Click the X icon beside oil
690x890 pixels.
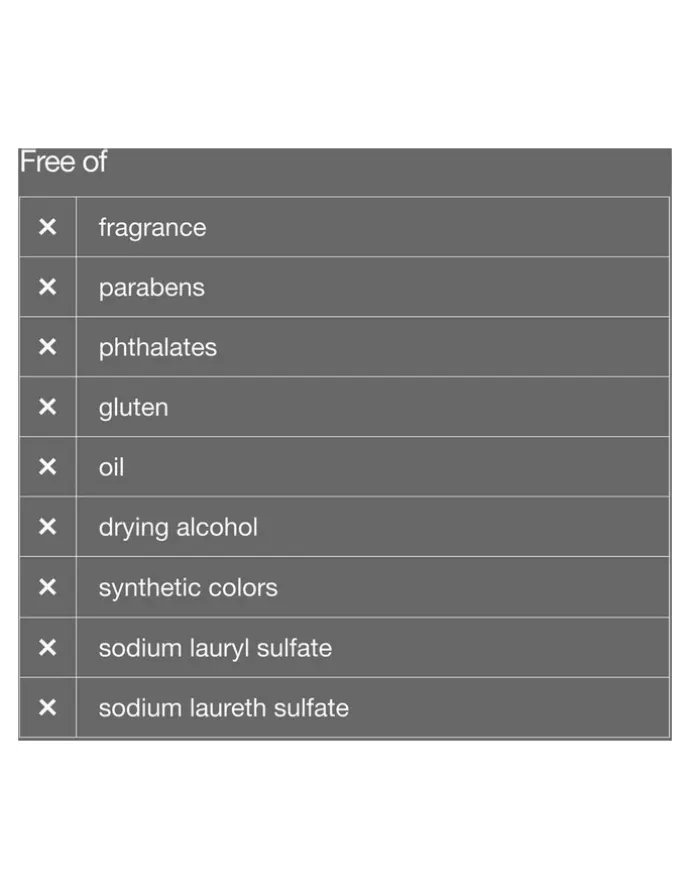48,467
